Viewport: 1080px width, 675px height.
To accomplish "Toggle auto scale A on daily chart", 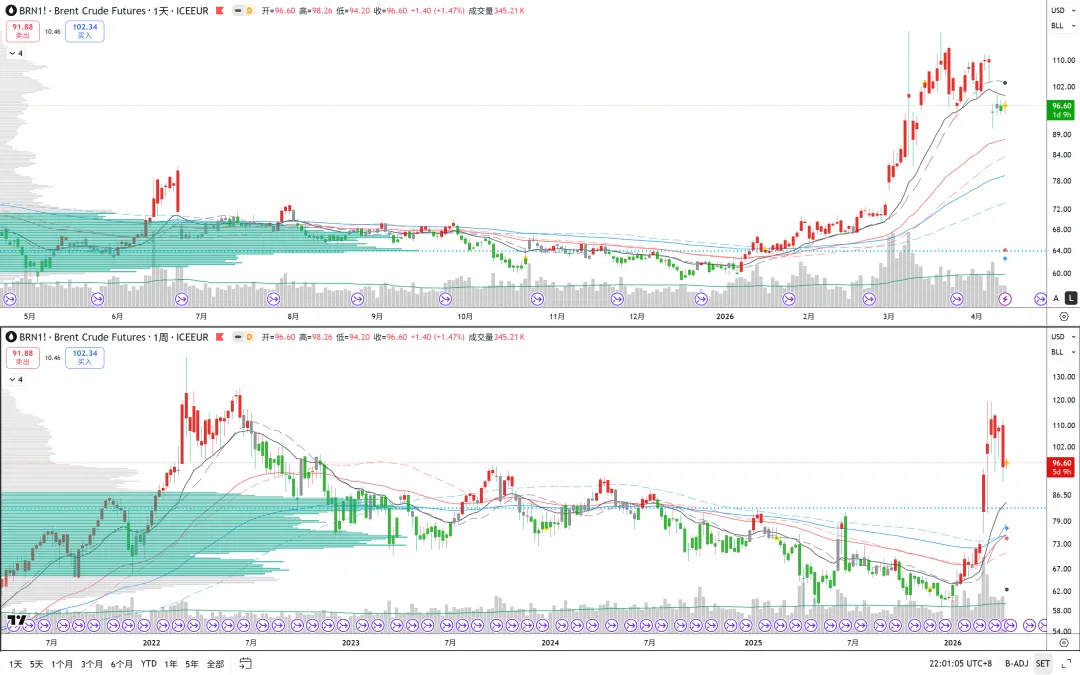I will (x=1056, y=298).
